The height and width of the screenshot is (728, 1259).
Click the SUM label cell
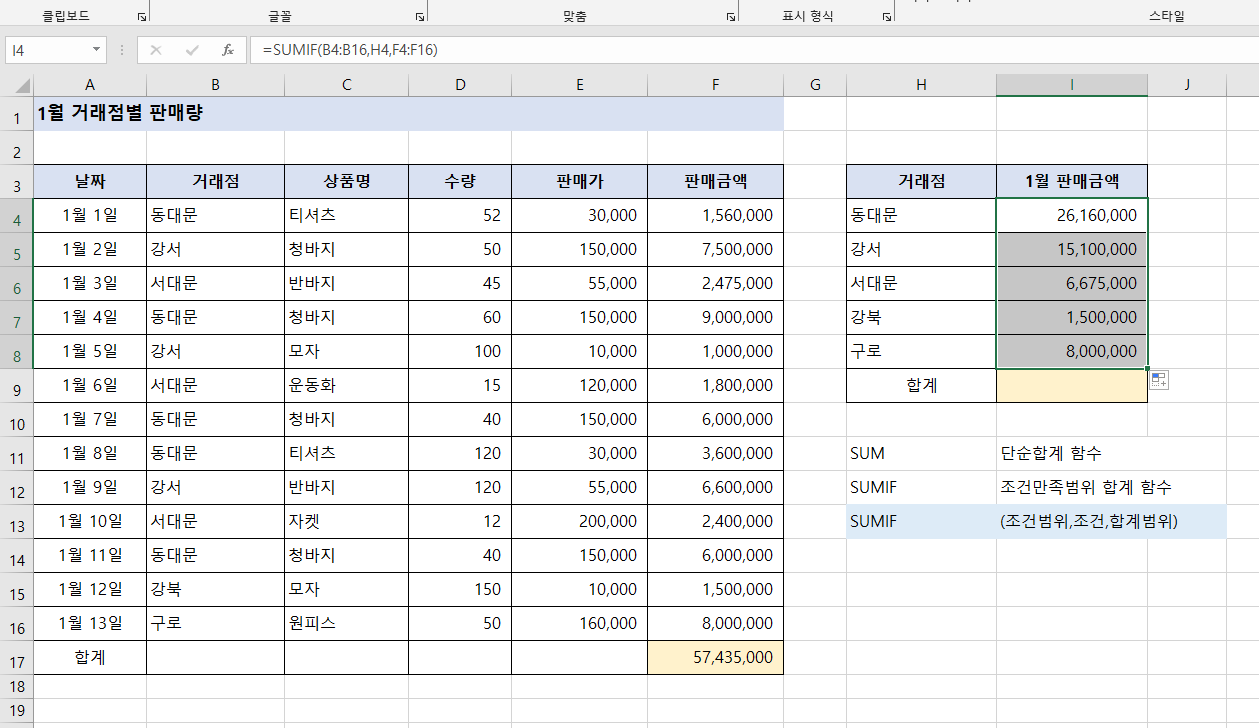click(x=921, y=454)
